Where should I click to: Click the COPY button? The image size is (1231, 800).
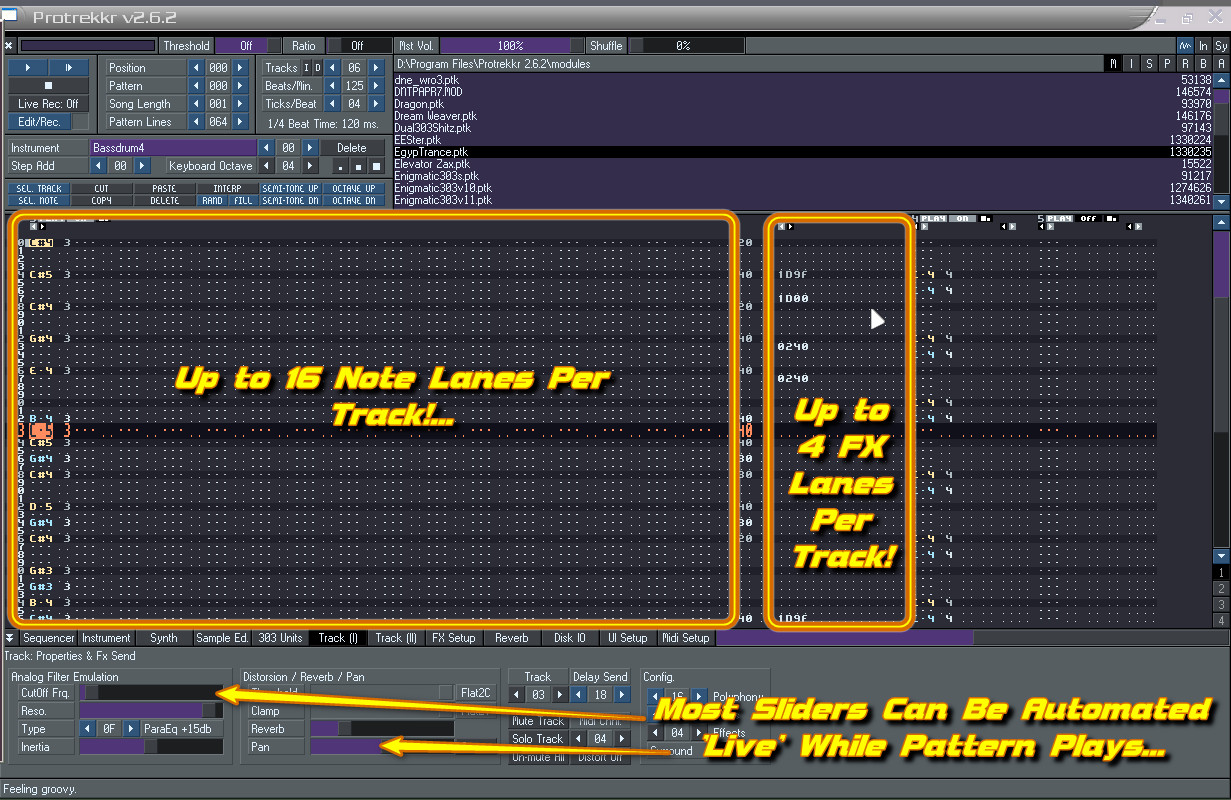(x=102, y=200)
